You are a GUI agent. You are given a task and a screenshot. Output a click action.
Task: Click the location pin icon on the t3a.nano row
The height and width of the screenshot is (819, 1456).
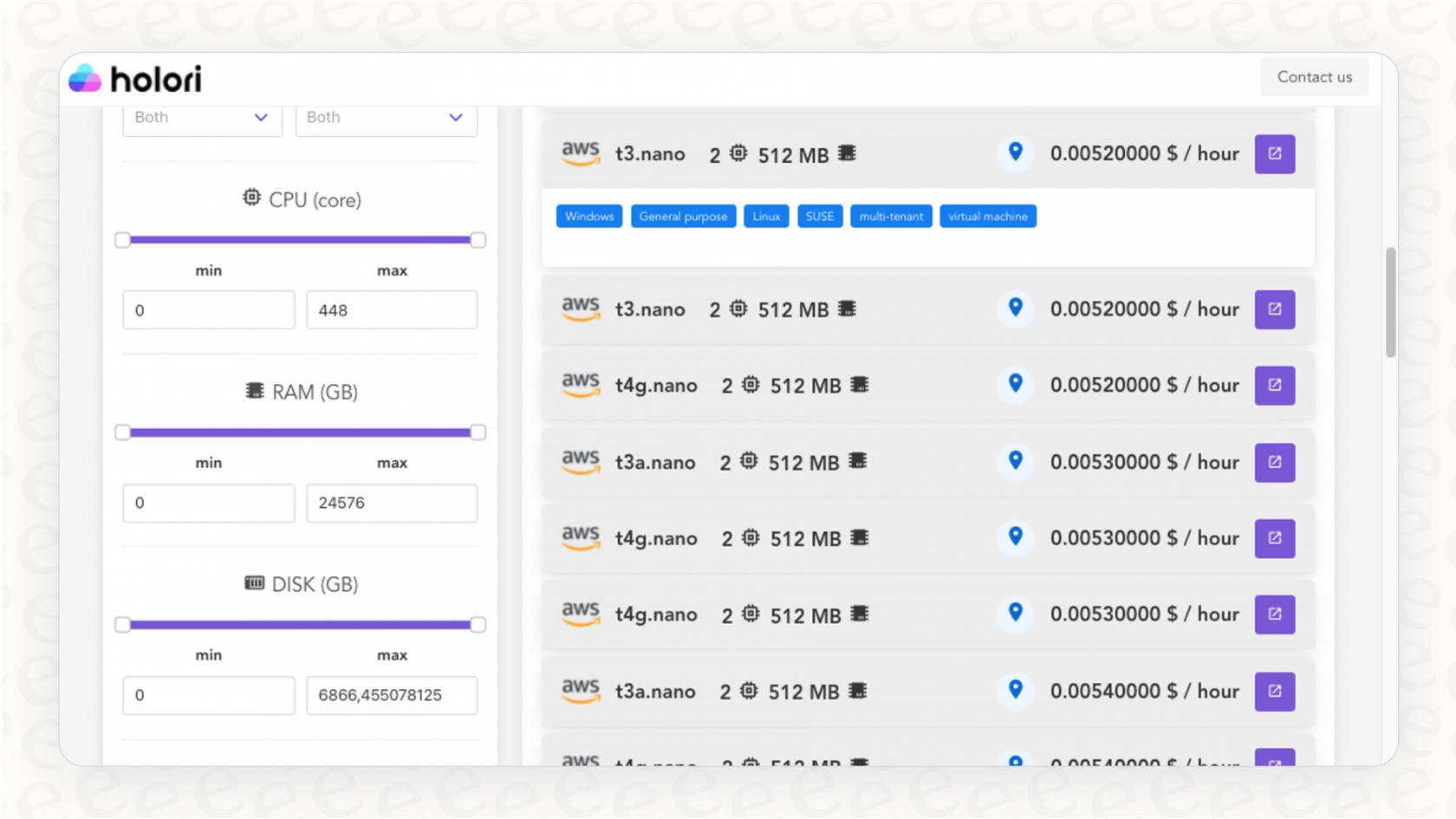[1015, 462]
